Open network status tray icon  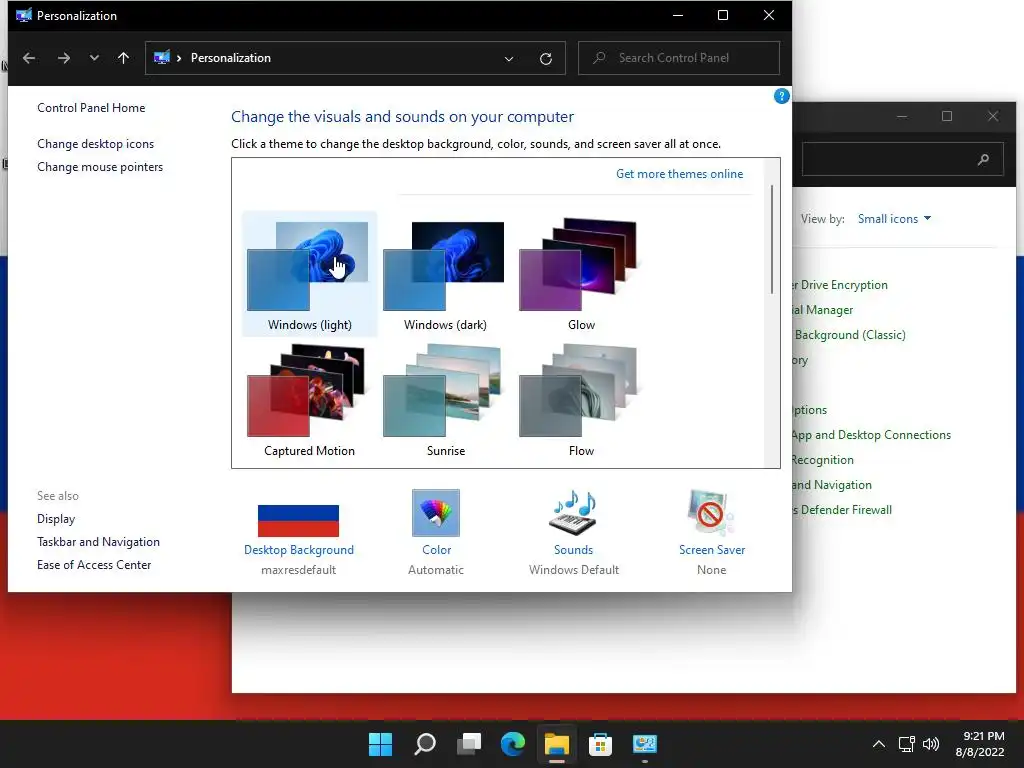906,744
